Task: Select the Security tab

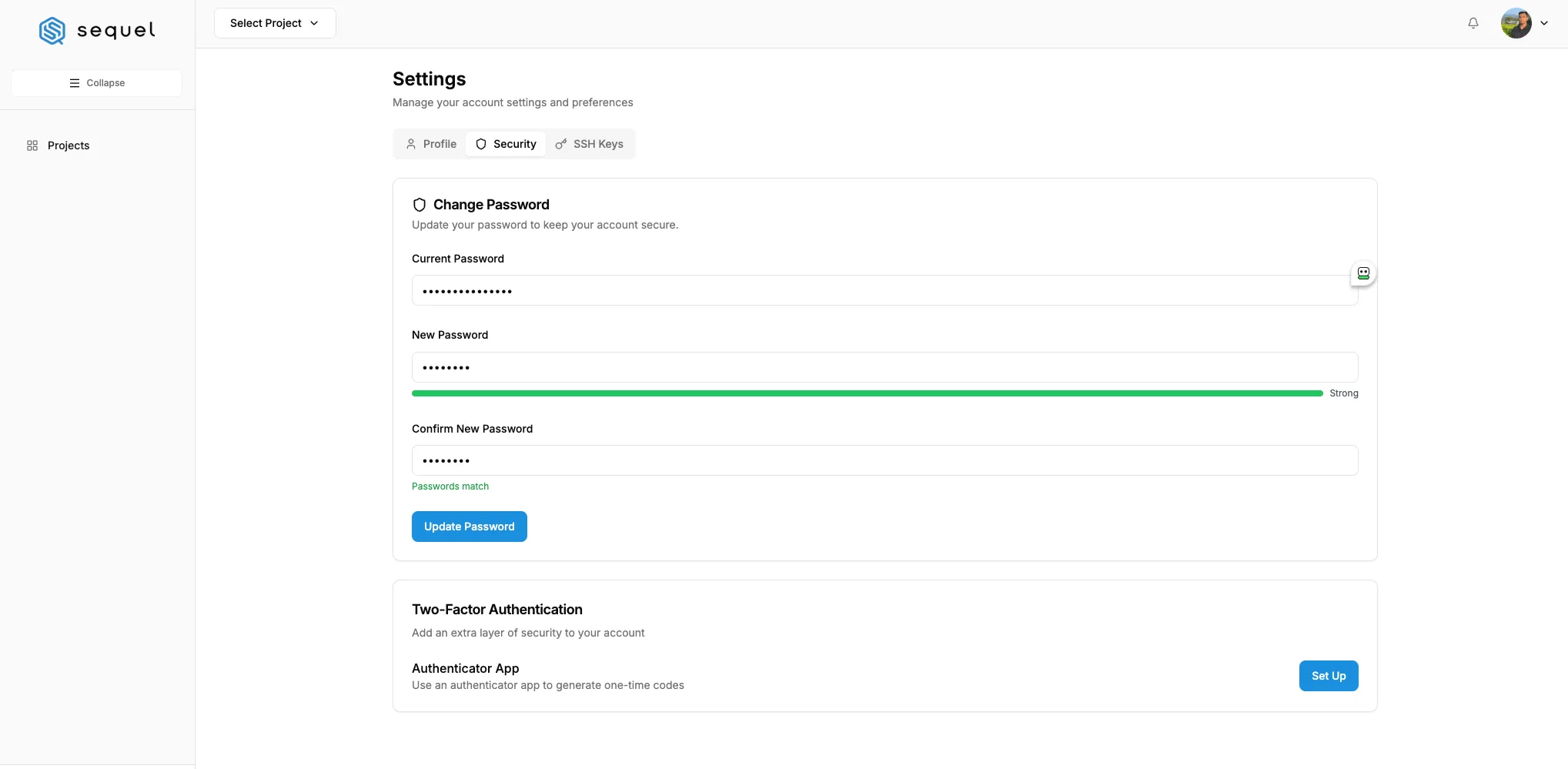Action: 506,144
